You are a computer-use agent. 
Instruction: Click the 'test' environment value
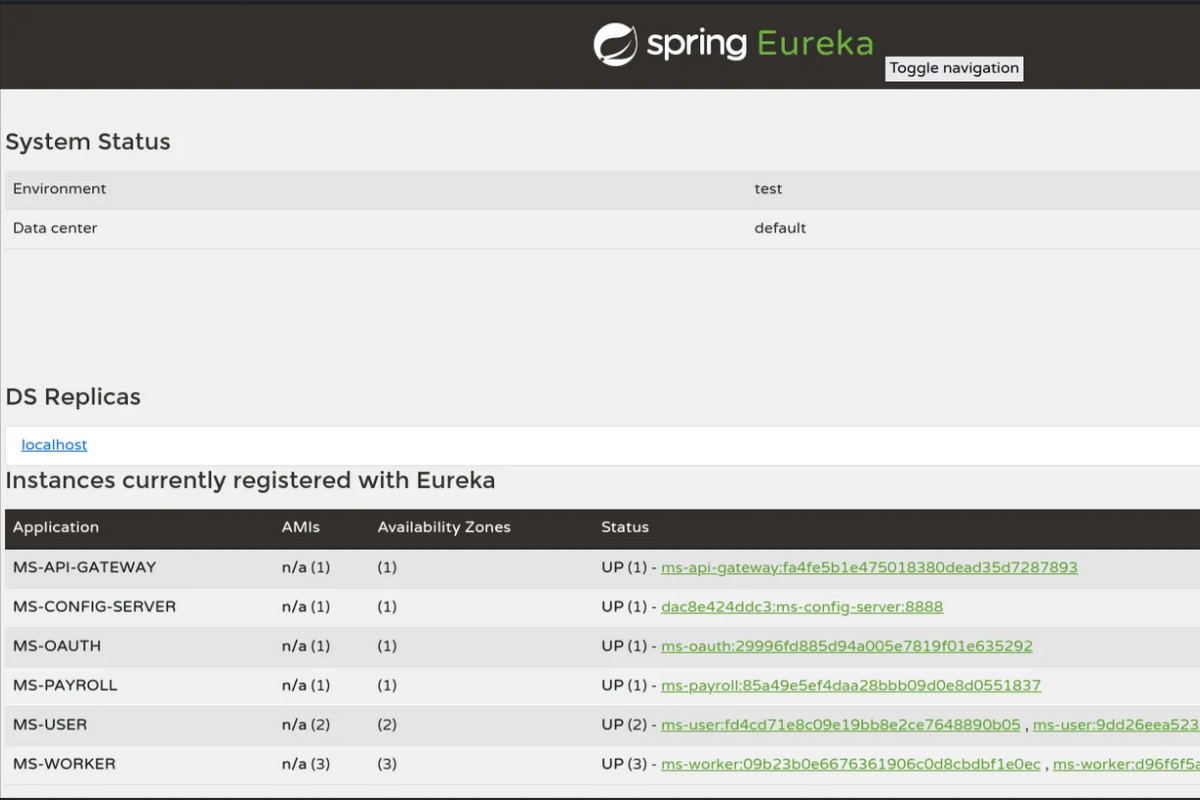pos(768,189)
